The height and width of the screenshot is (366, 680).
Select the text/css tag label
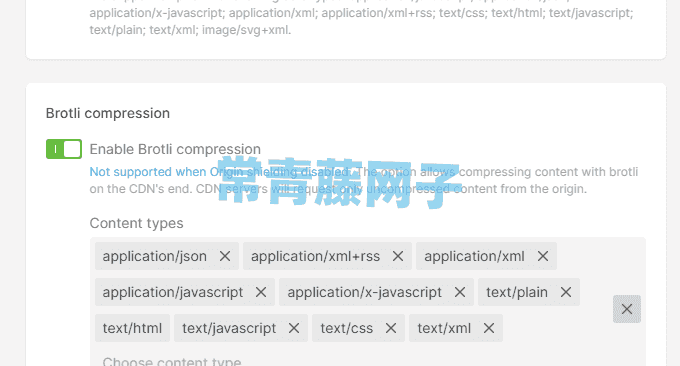347,328
